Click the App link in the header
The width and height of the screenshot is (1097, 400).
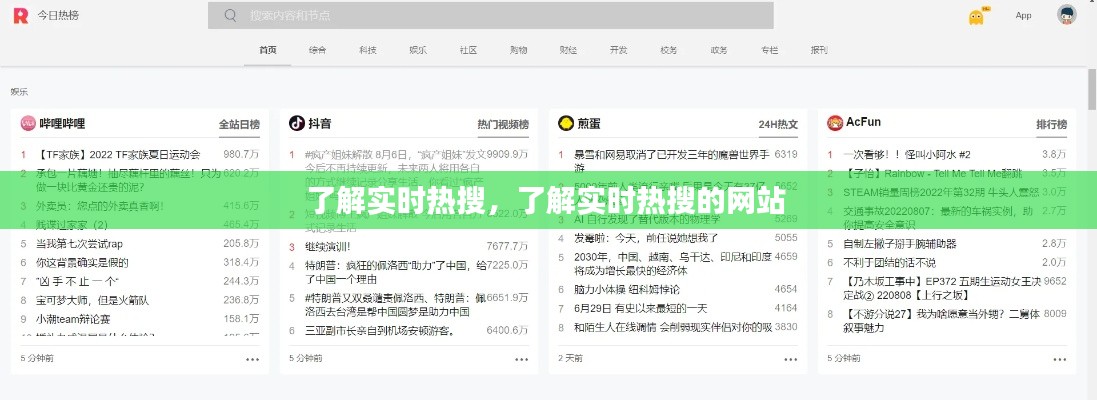(x=1023, y=16)
